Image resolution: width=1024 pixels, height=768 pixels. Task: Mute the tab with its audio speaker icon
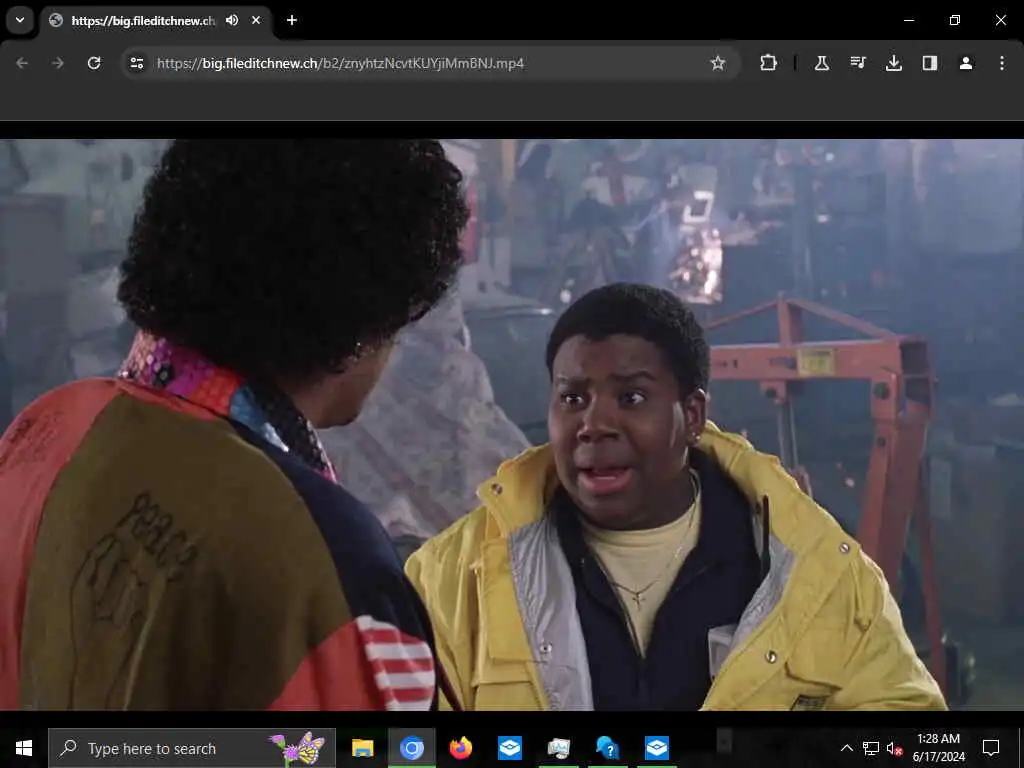(x=232, y=20)
